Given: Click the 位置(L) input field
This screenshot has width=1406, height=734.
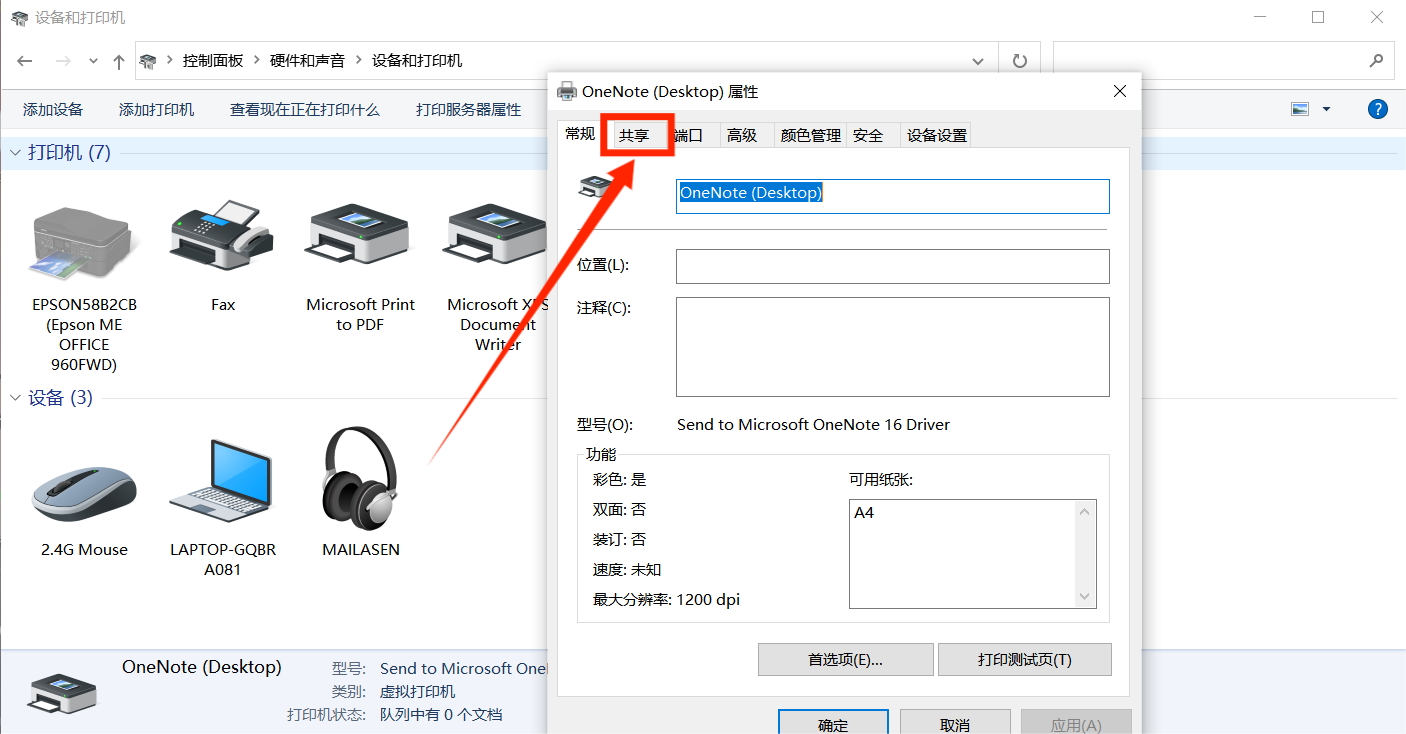Looking at the screenshot, I should (x=893, y=266).
